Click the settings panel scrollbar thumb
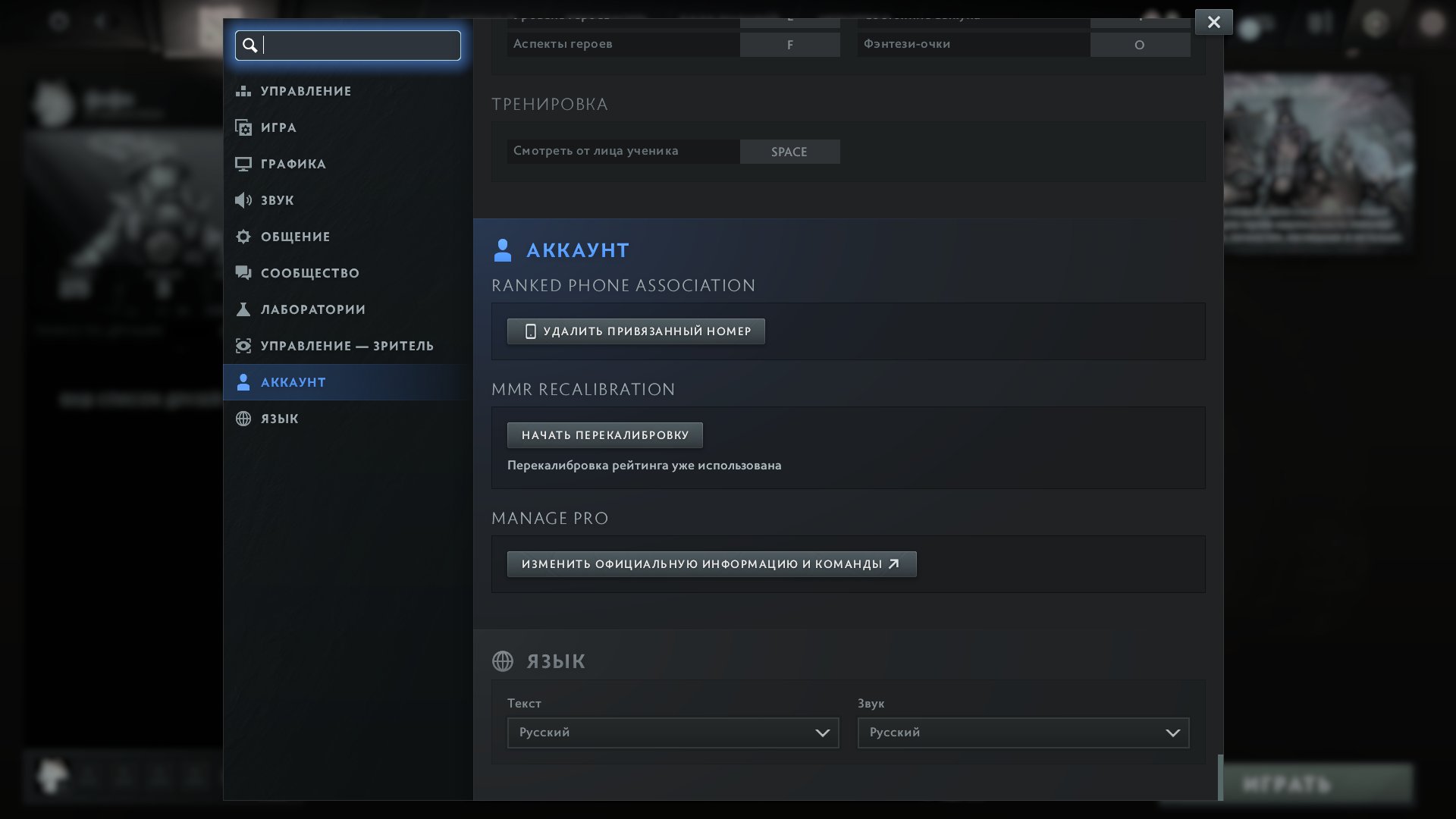The height and width of the screenshot is (819, 1456). 1220,777
